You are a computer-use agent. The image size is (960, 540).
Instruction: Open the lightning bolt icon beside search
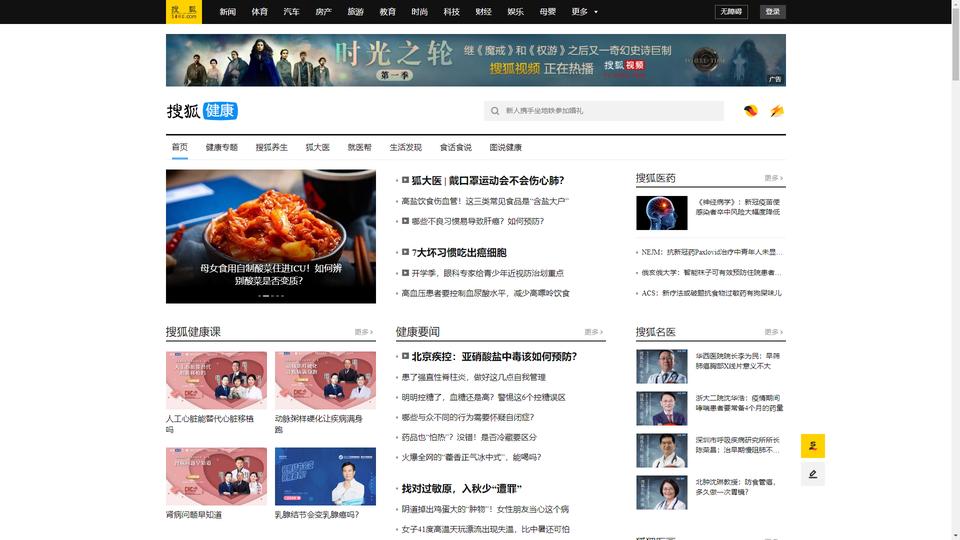777,111
